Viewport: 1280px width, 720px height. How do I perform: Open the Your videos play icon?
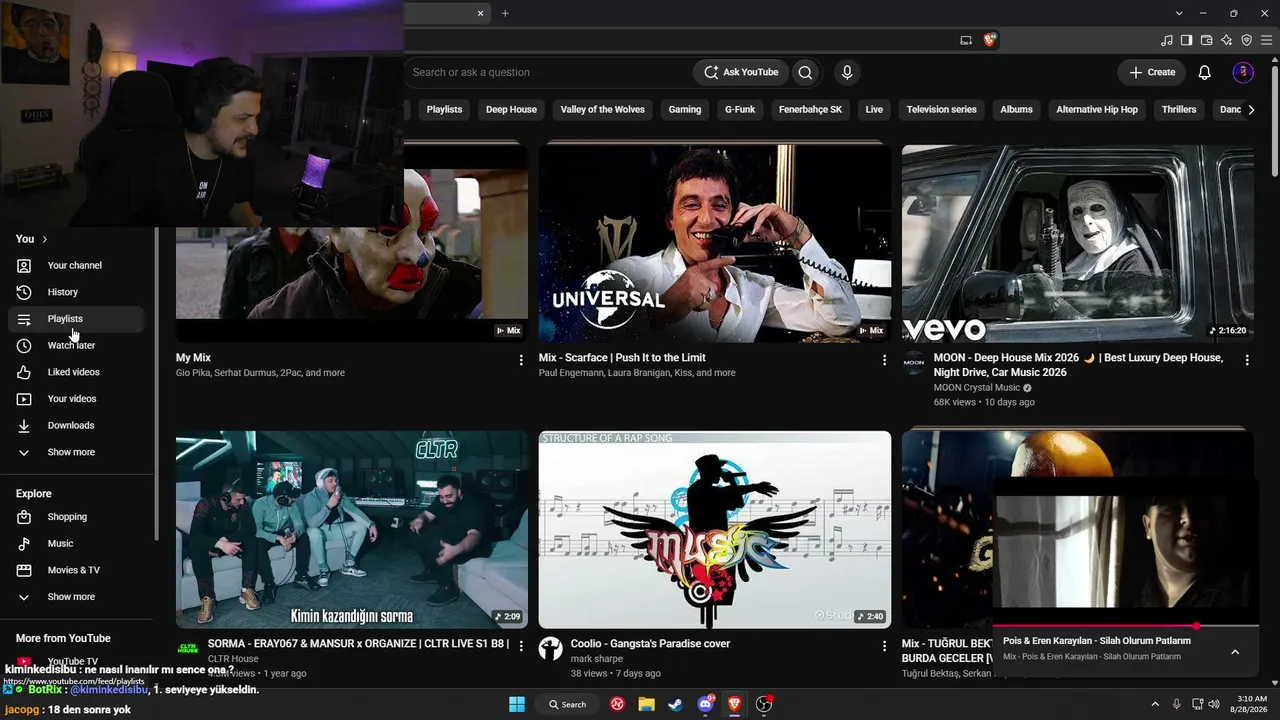click(24, 399)
